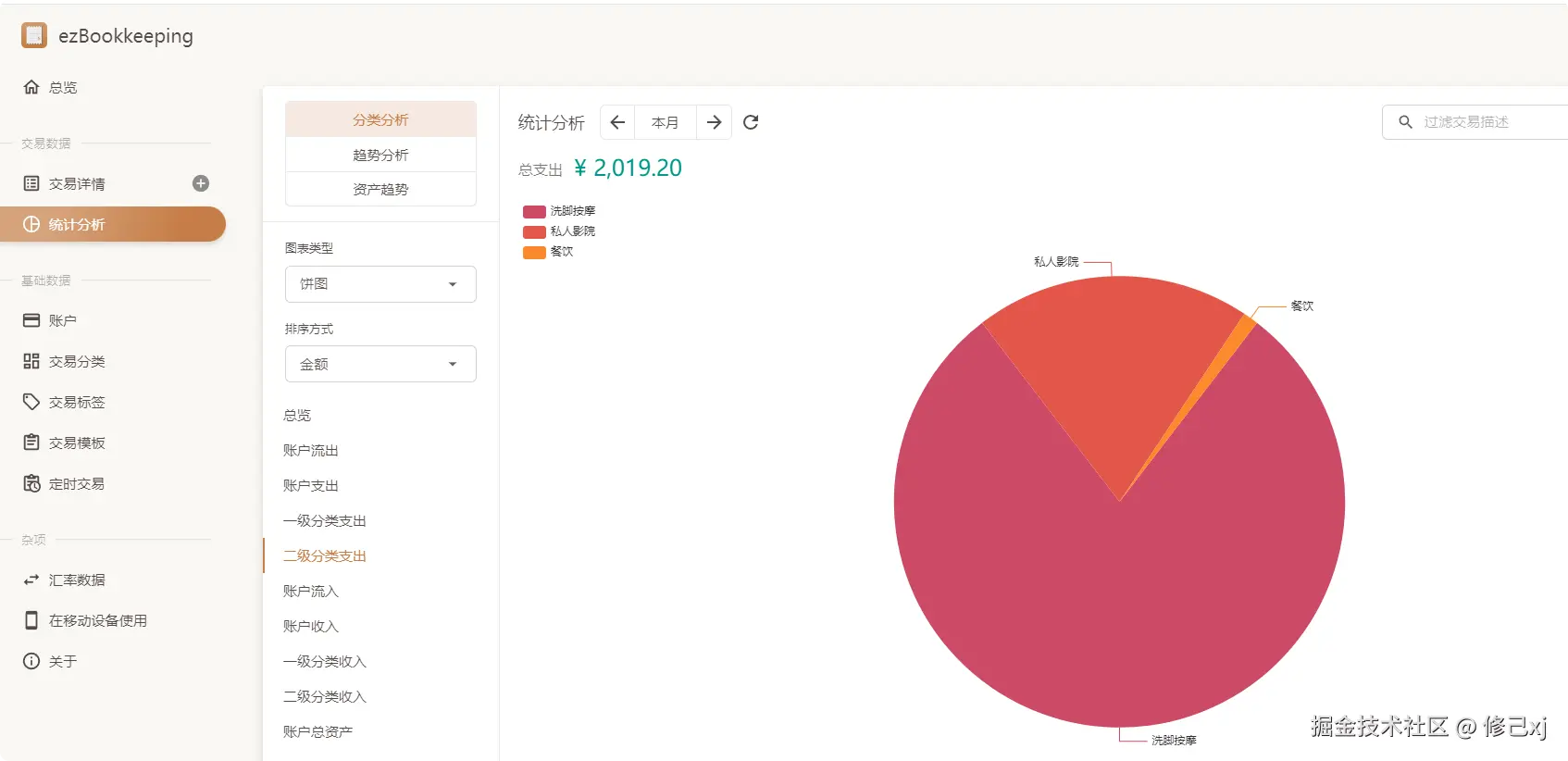Toggle 餐饮 legend color swatch
Viewport: 1568px width, 761px height.
[x=534, y=252]
